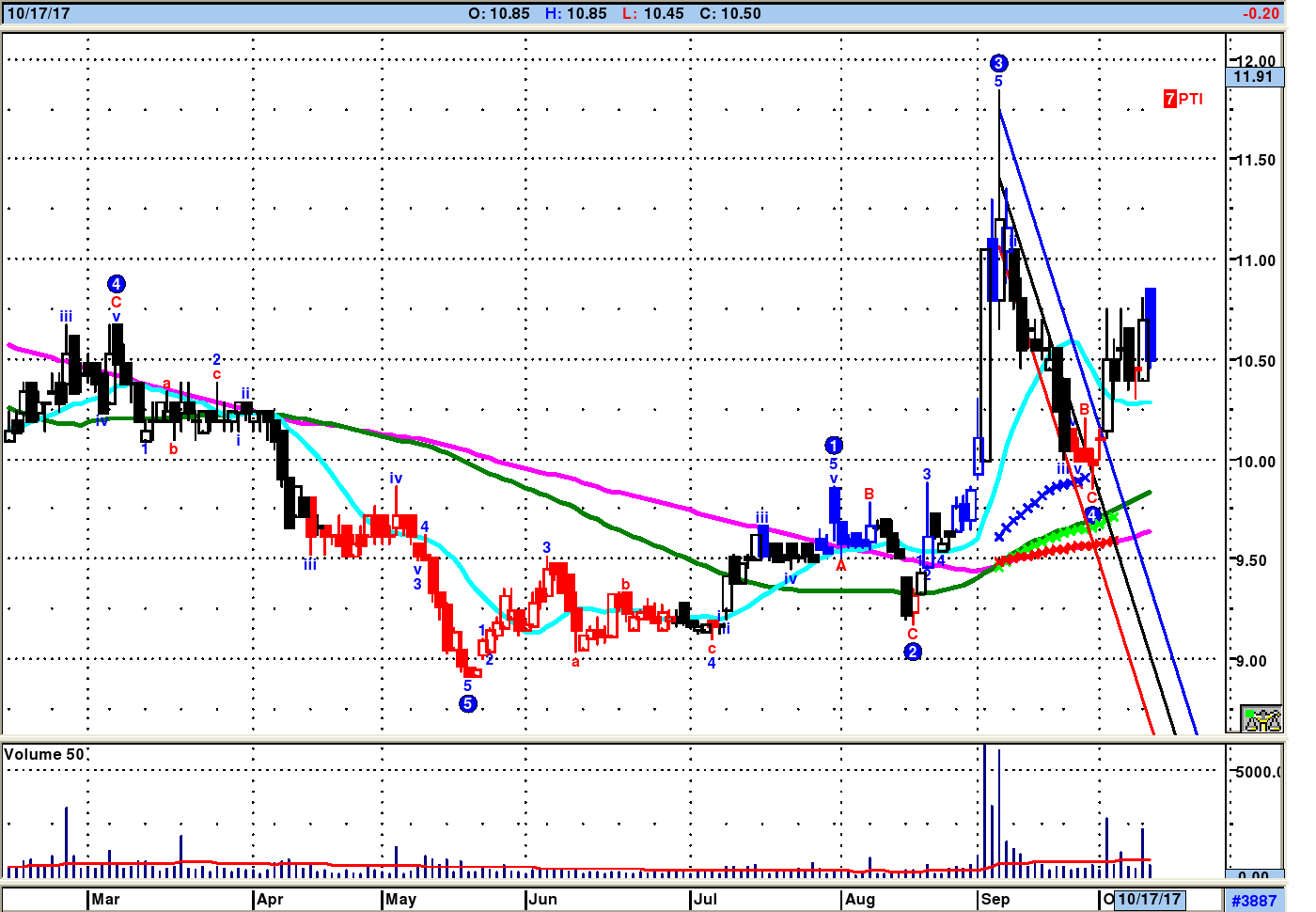The image size is (1316, 912).
Task: Click the 11.91 price marker on price axis
Action: [x=1254, y=77]
